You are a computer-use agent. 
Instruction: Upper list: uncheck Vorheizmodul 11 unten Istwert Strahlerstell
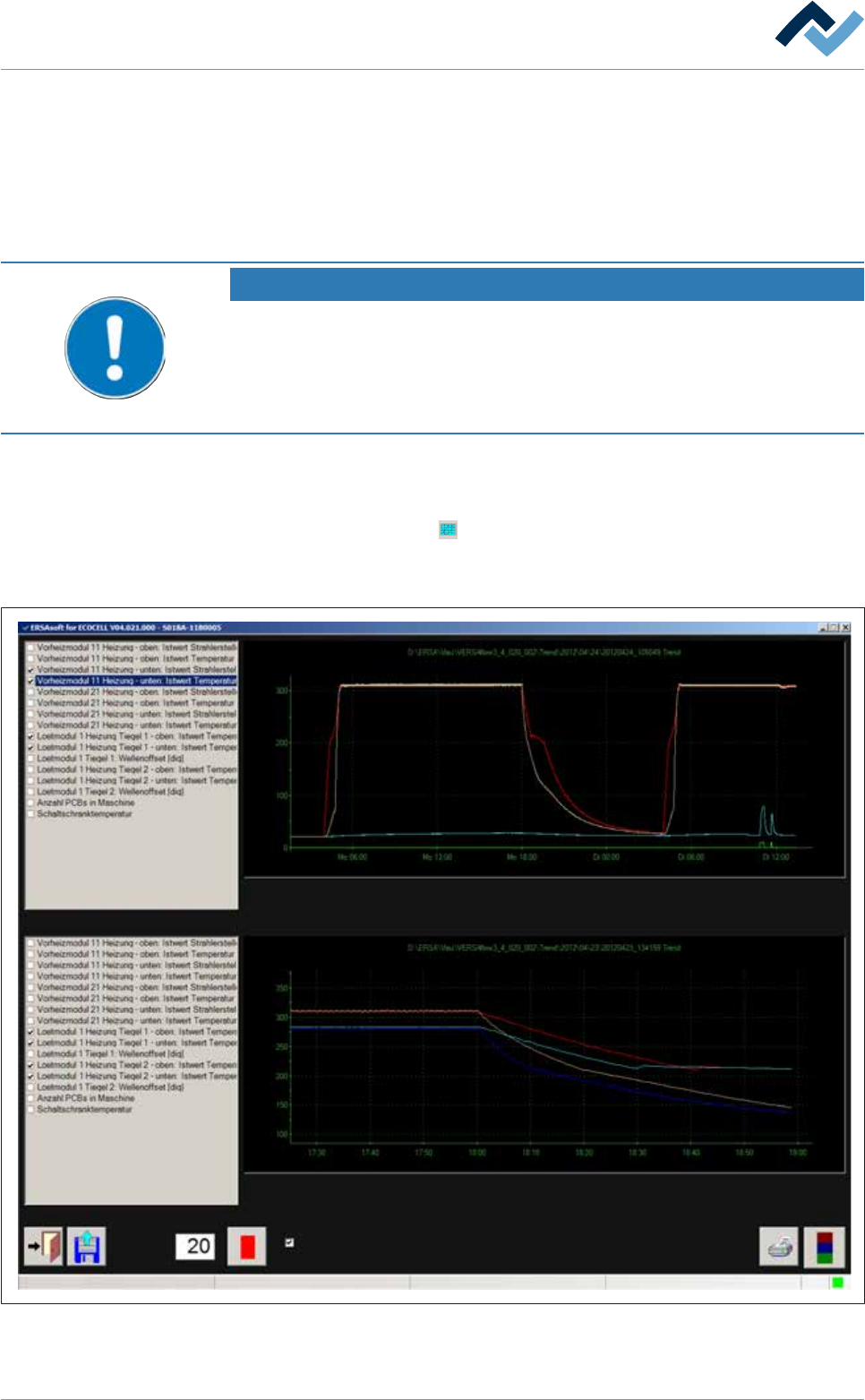pyautogui.click(x=31, y=669)
